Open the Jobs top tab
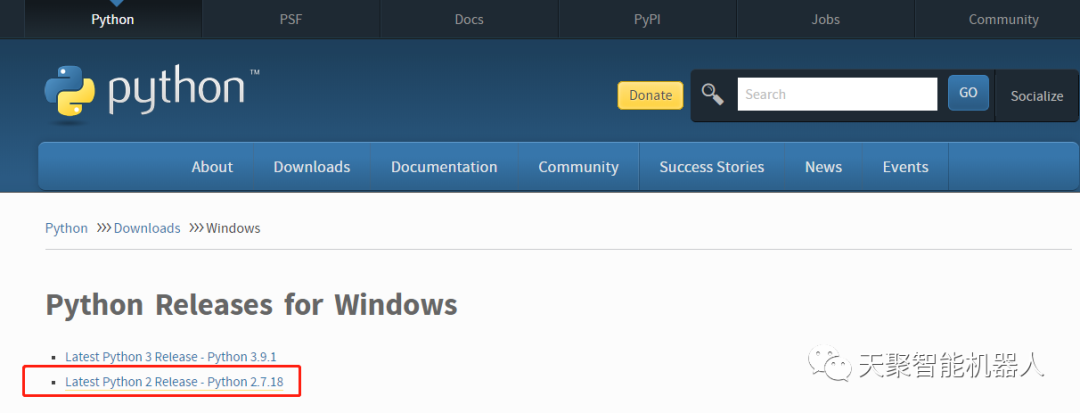 [x=825, y=19]
